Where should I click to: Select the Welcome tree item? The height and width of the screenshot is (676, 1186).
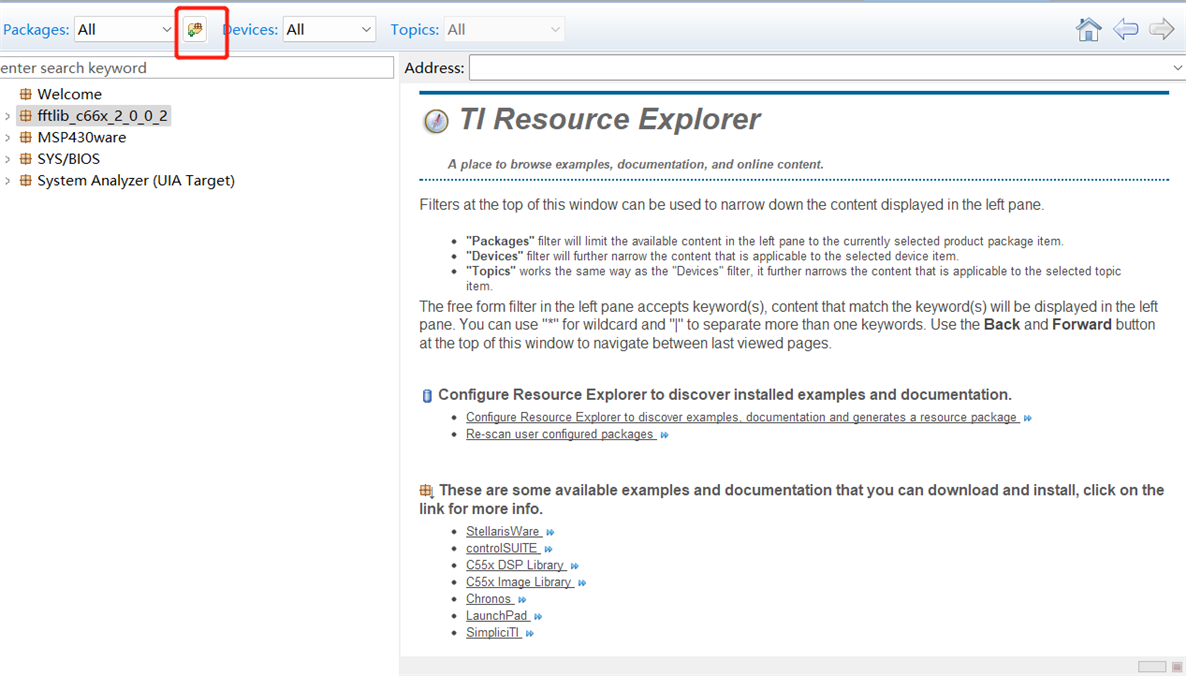(x=69, y=94)
